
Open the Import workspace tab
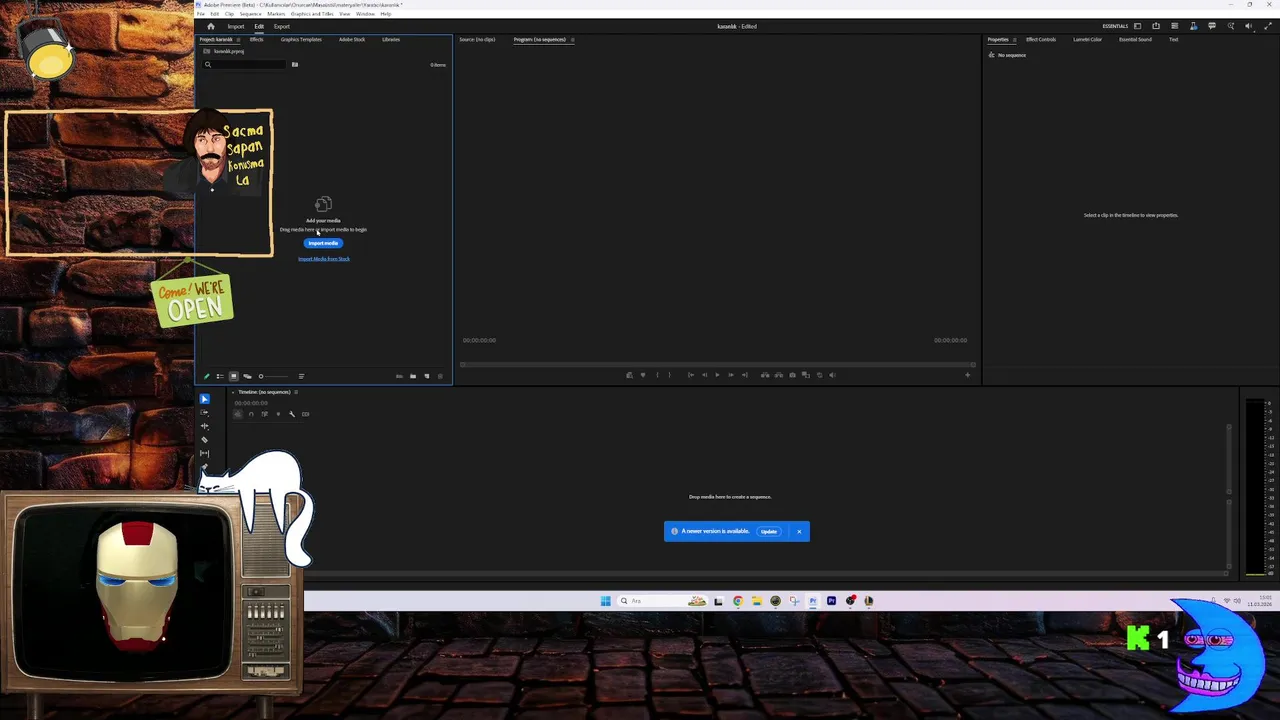click(x=236, y=26)
